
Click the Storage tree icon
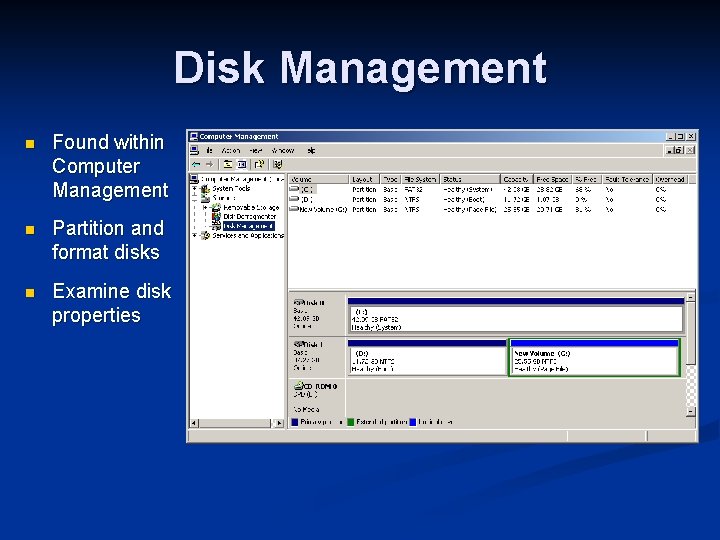pyautogui.click(x=205, y=198)
